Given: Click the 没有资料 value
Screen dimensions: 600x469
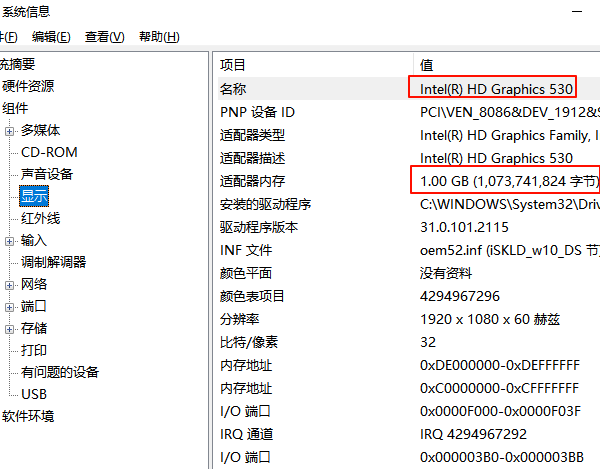Looking at the screenshot, I should (446, 273).
